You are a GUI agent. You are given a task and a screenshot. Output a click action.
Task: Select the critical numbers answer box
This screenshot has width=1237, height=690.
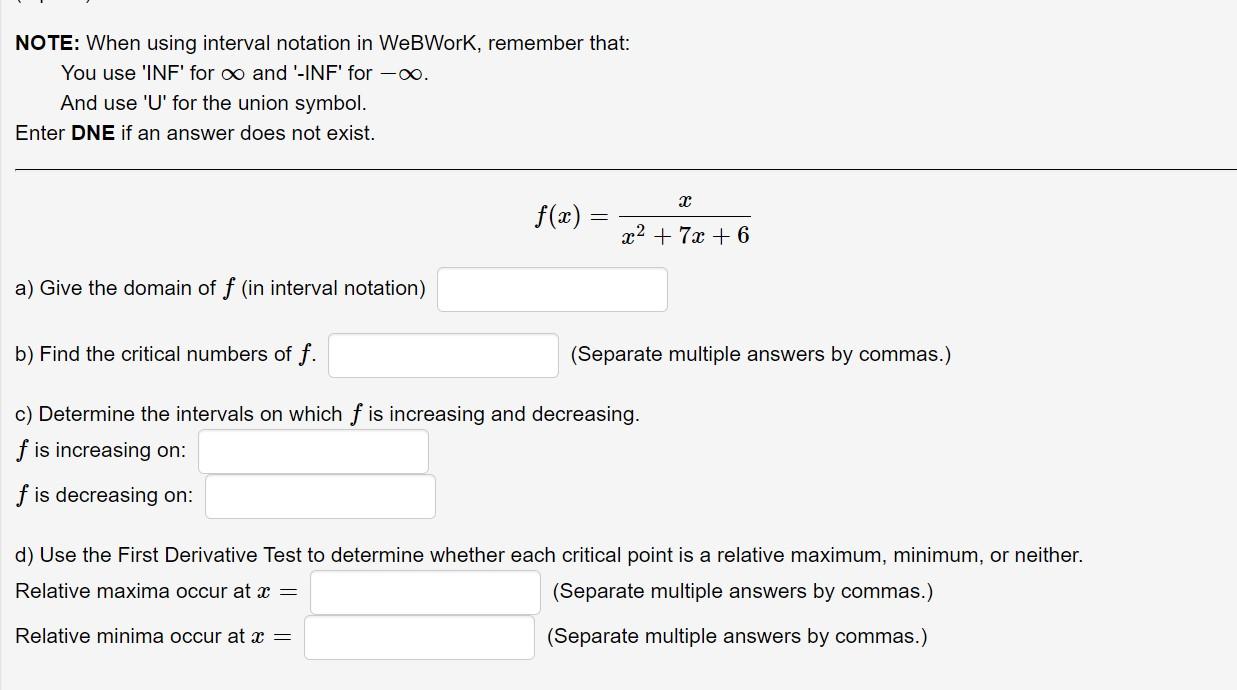[443, 354]
